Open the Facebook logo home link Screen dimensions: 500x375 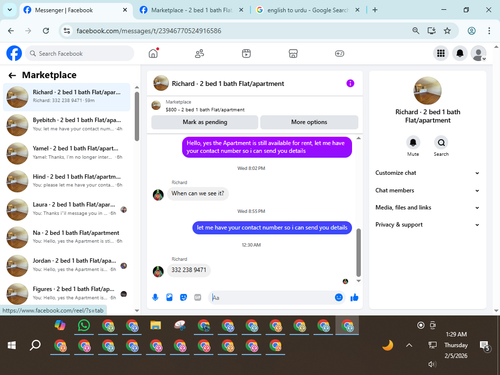[14, 53]
